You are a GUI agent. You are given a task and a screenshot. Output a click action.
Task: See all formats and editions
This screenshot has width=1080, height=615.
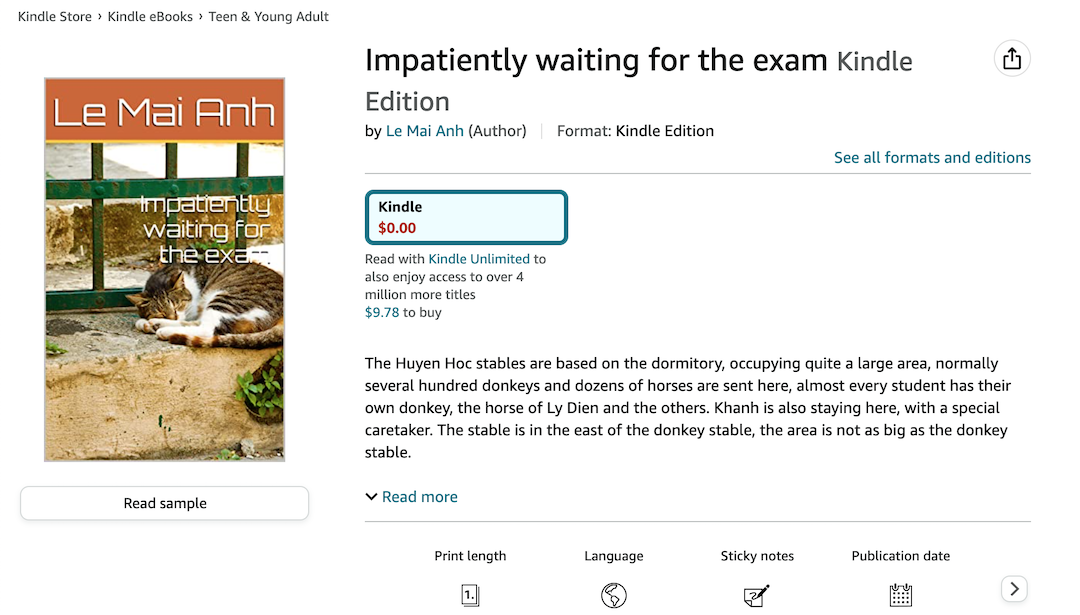coord(932,157)
